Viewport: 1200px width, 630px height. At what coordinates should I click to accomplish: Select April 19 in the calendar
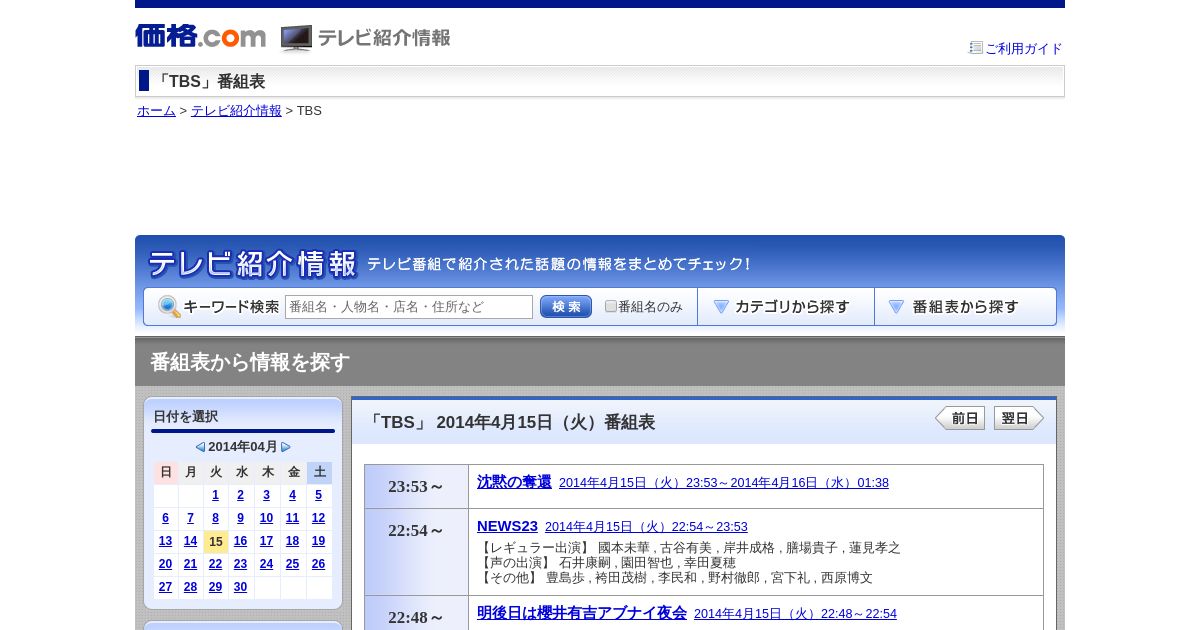coord(318,541)
